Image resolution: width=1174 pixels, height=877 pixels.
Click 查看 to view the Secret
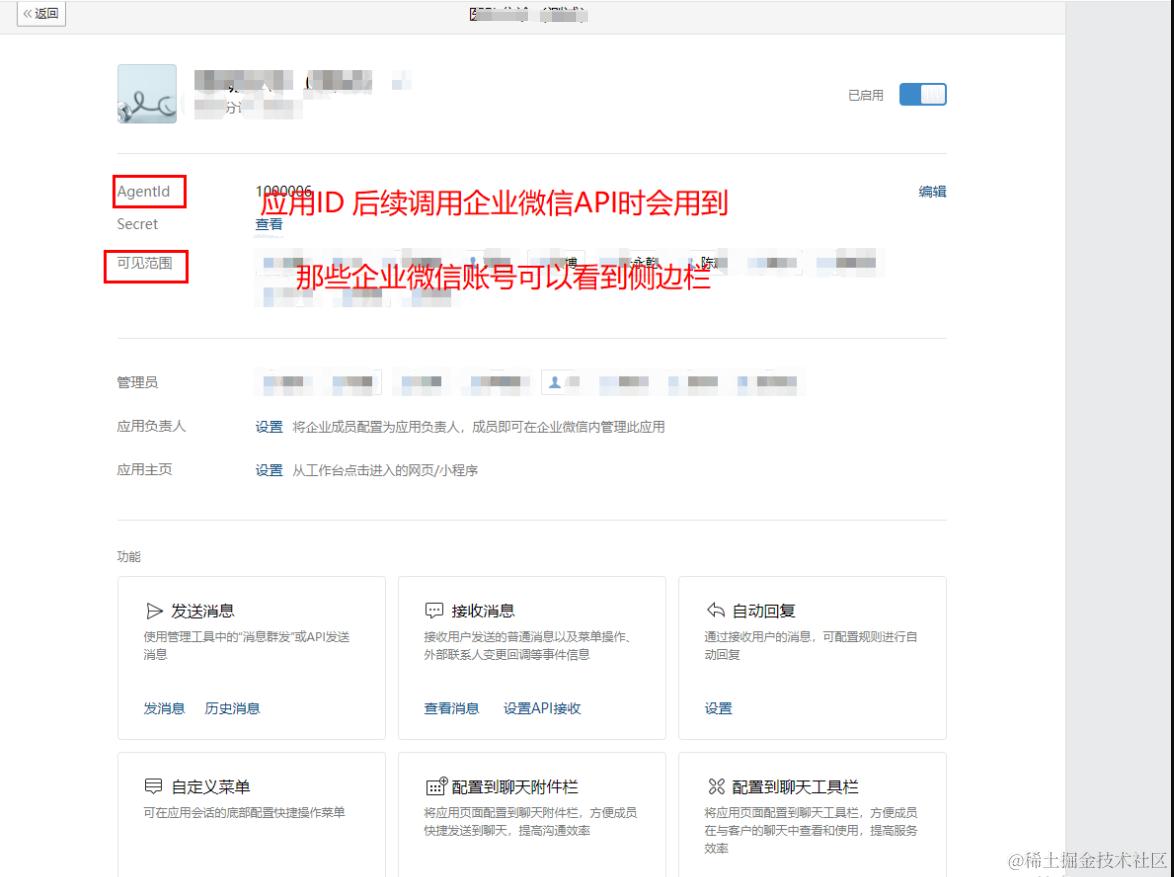click(269, 224)
